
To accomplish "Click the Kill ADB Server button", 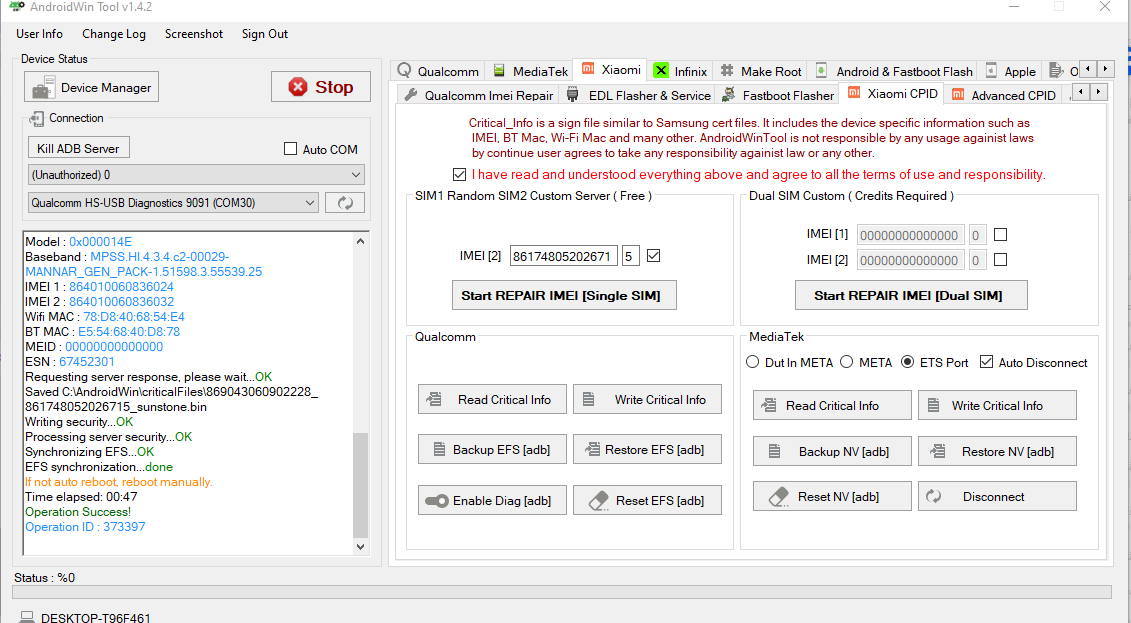I will [x=79, y=148].
